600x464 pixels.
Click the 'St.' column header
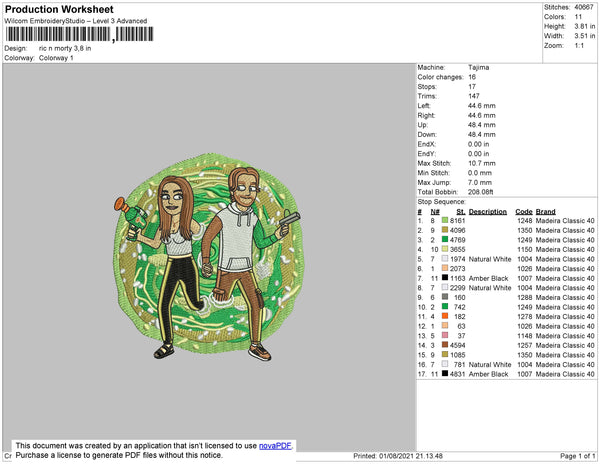pos(460,212)
